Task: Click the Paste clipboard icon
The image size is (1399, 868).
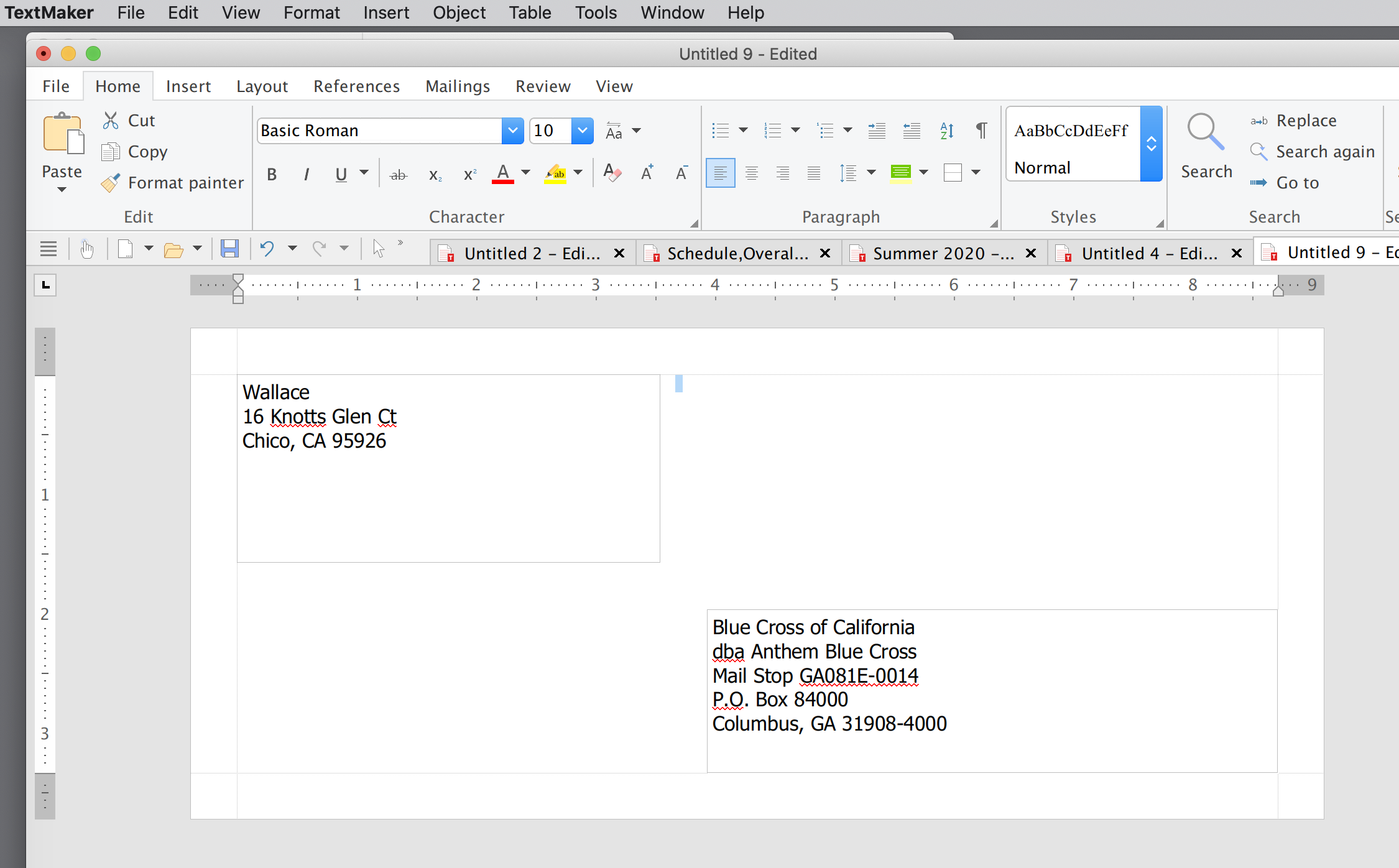Action: coord(62,134)
